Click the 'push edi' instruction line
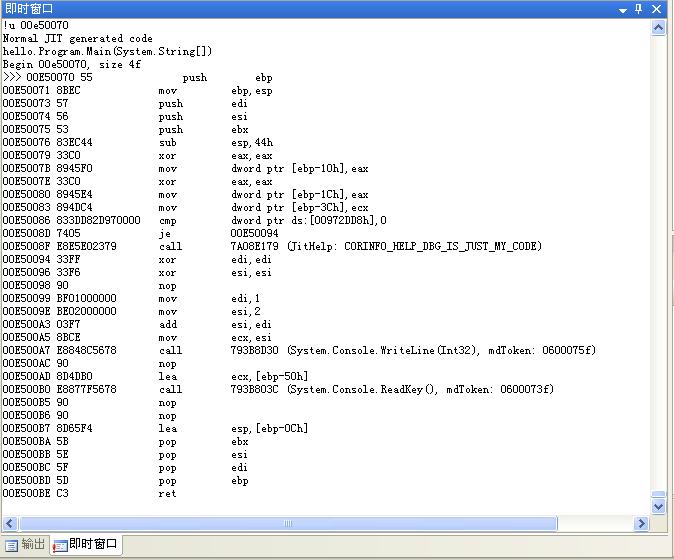The width and height of the screenshot is (674, 560). (x=125, y=104)
